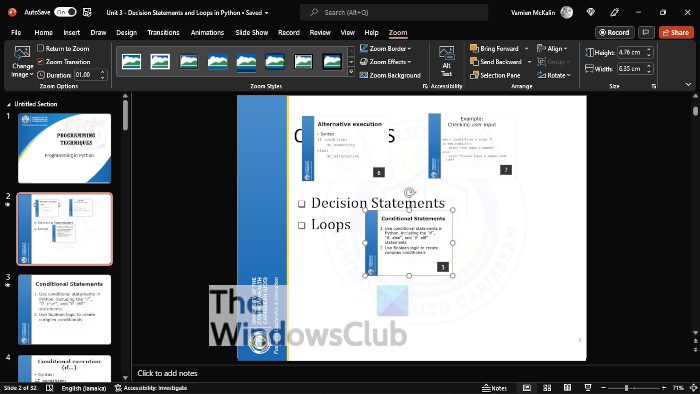Open the Selection Pane
Image resolution: width=700 pixels, height=394 pixels.
coord(495,75)
